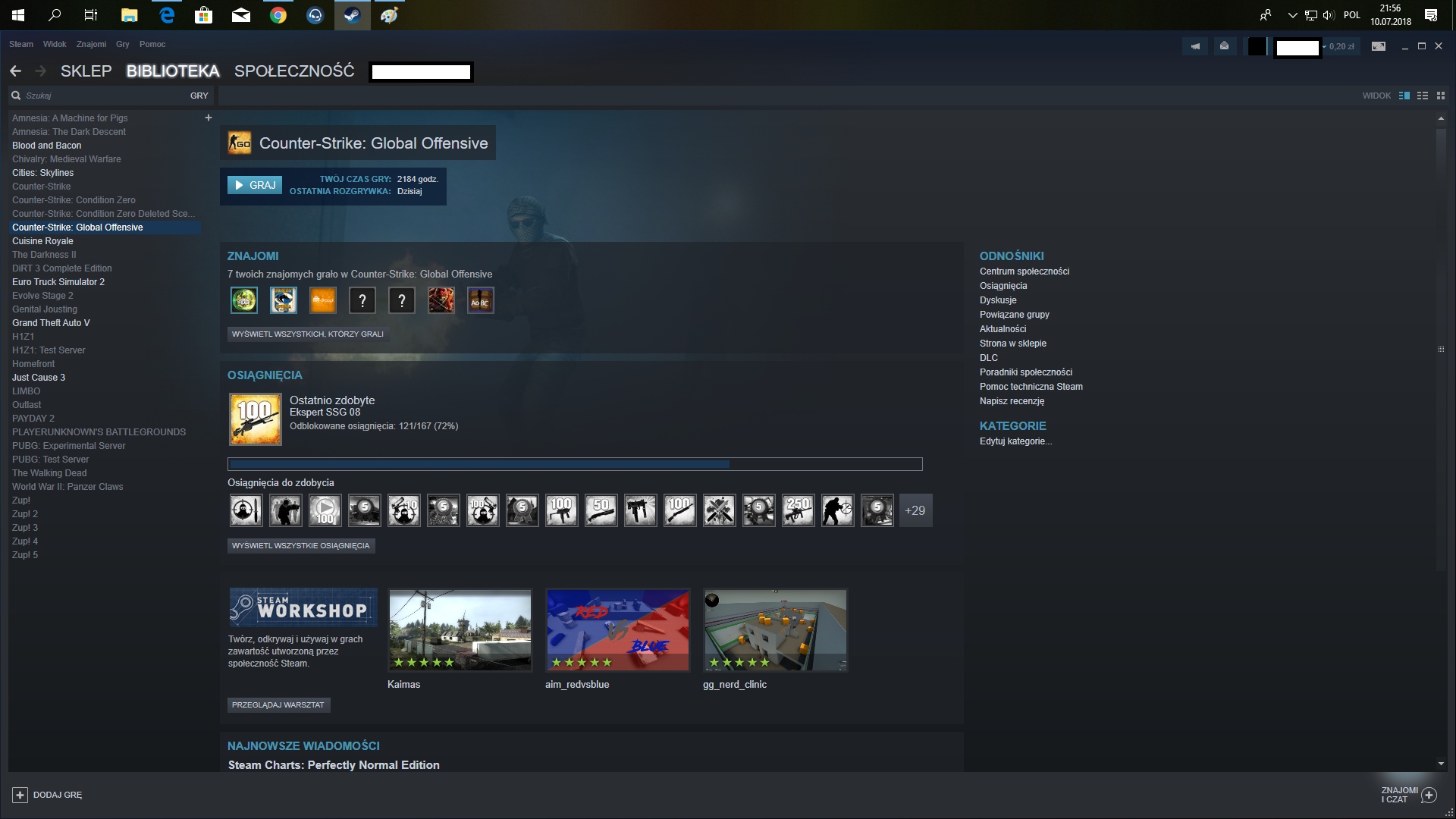The width and height of the screenshot is (1456, 819).
Task: Click the CS:GO game logo icon
Action: pos(240,143)
